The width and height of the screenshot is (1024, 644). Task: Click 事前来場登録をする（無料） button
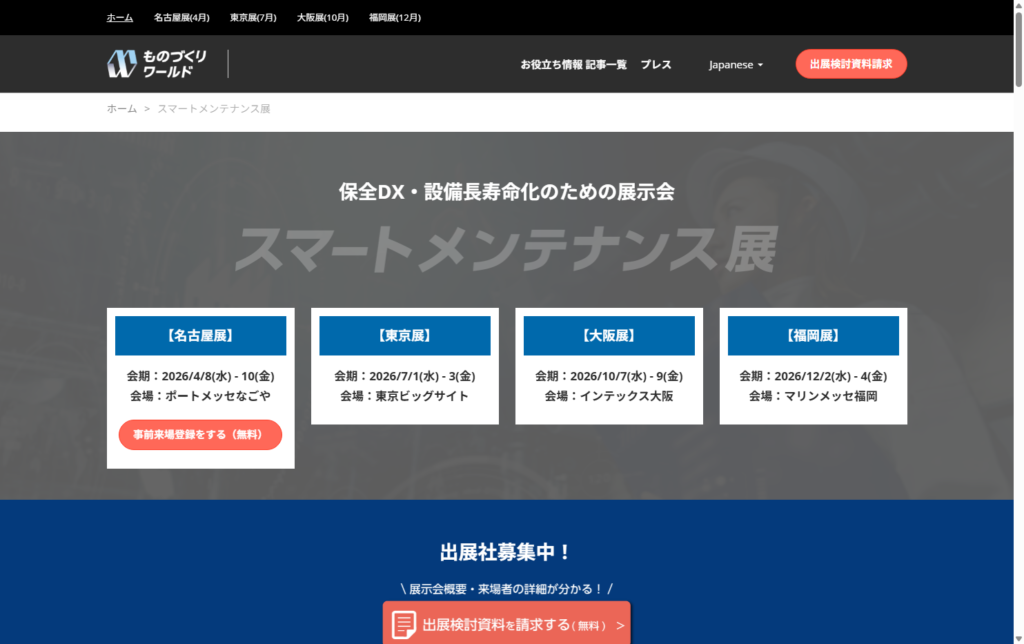pos(200,435)
